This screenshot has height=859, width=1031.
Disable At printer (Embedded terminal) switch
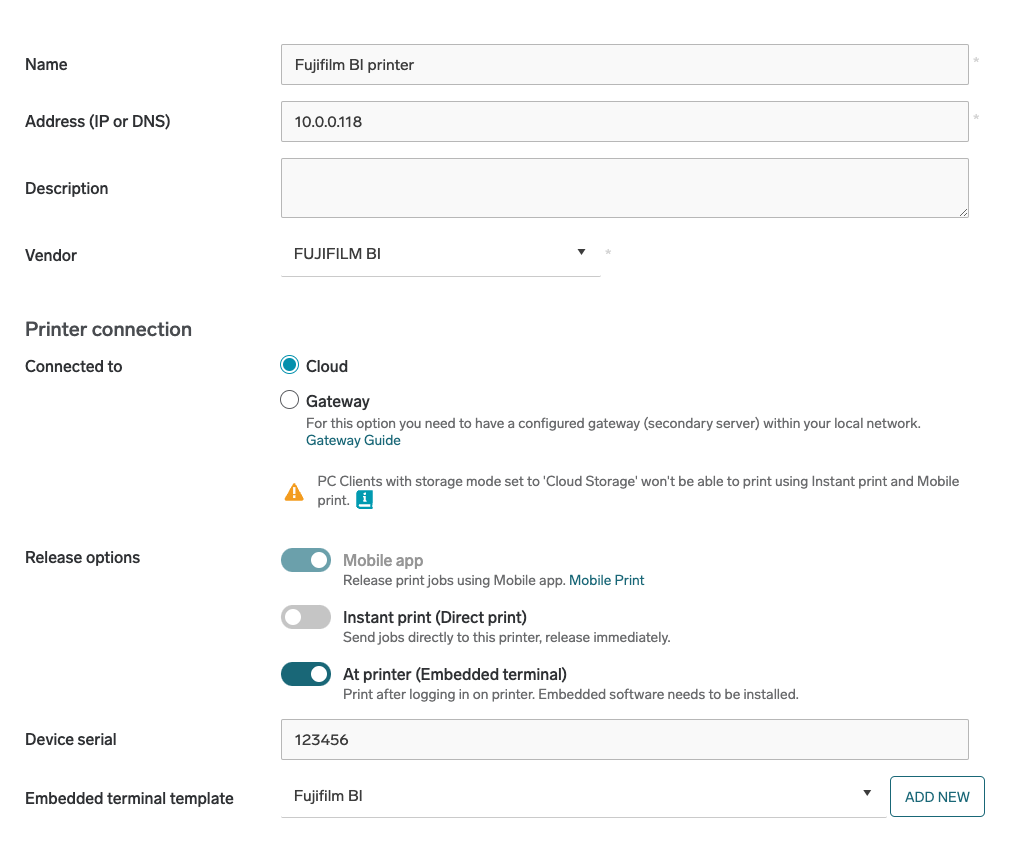(306, 675)
